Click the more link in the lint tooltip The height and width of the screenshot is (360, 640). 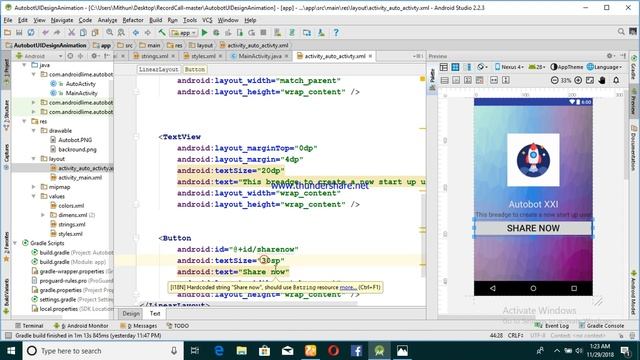coord(348,287)
